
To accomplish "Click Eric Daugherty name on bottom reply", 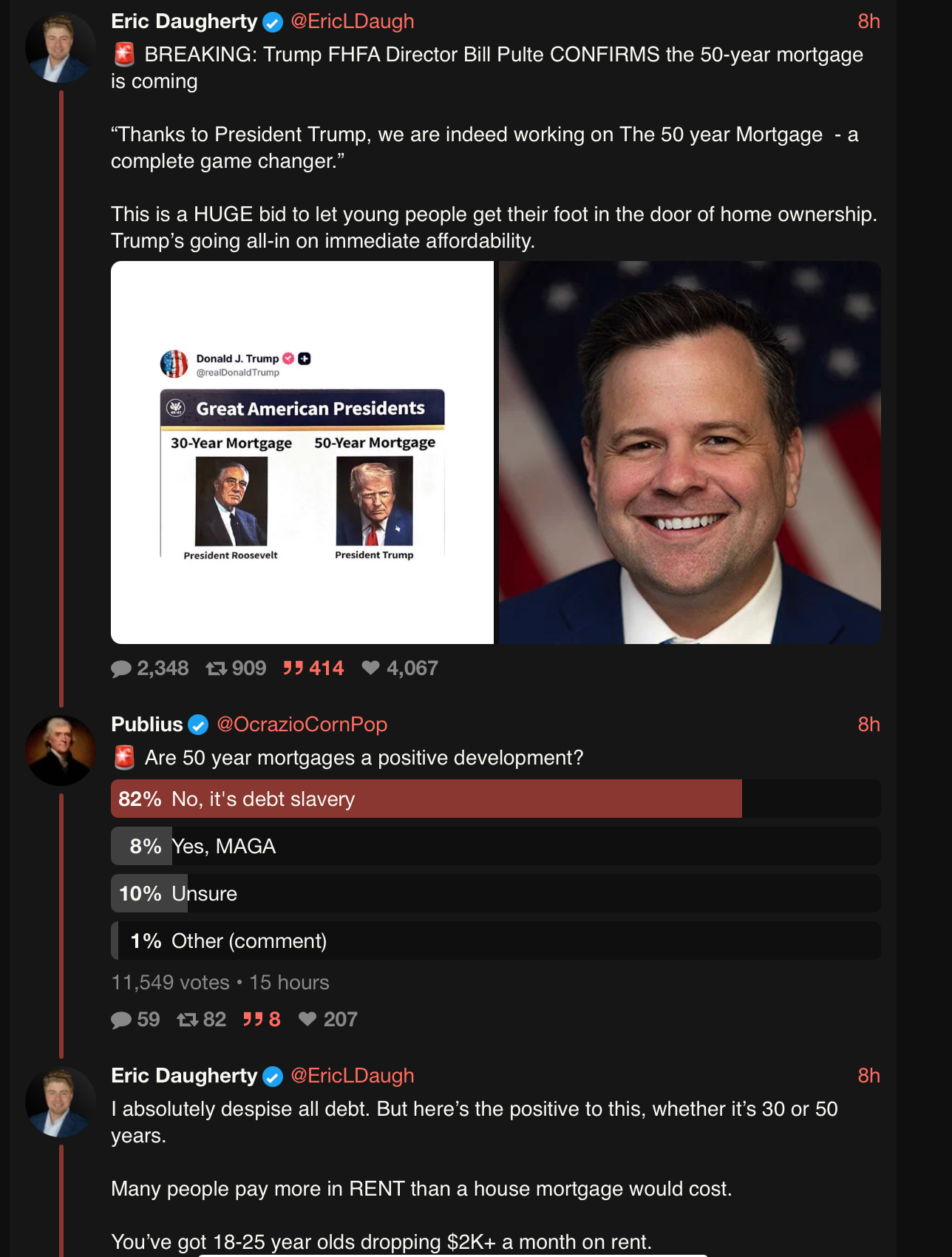I will 184,1076.
